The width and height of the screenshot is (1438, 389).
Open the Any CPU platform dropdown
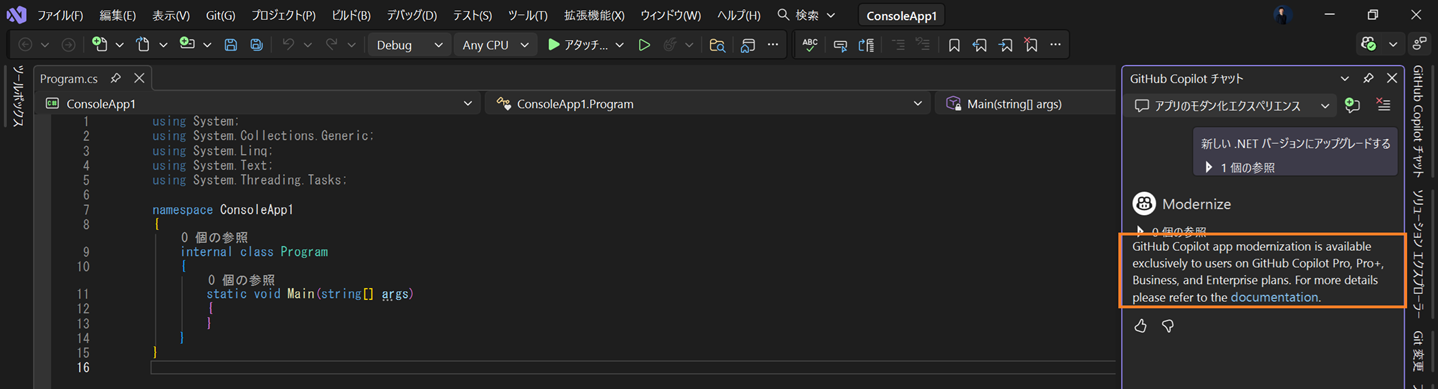point(494,45)
